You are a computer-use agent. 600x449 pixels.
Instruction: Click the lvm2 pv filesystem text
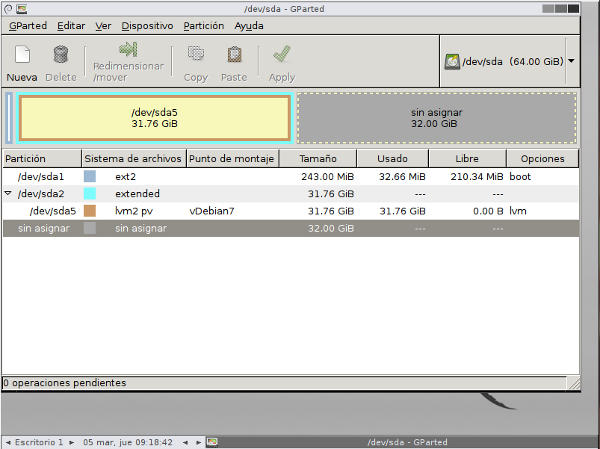[134, 211]
